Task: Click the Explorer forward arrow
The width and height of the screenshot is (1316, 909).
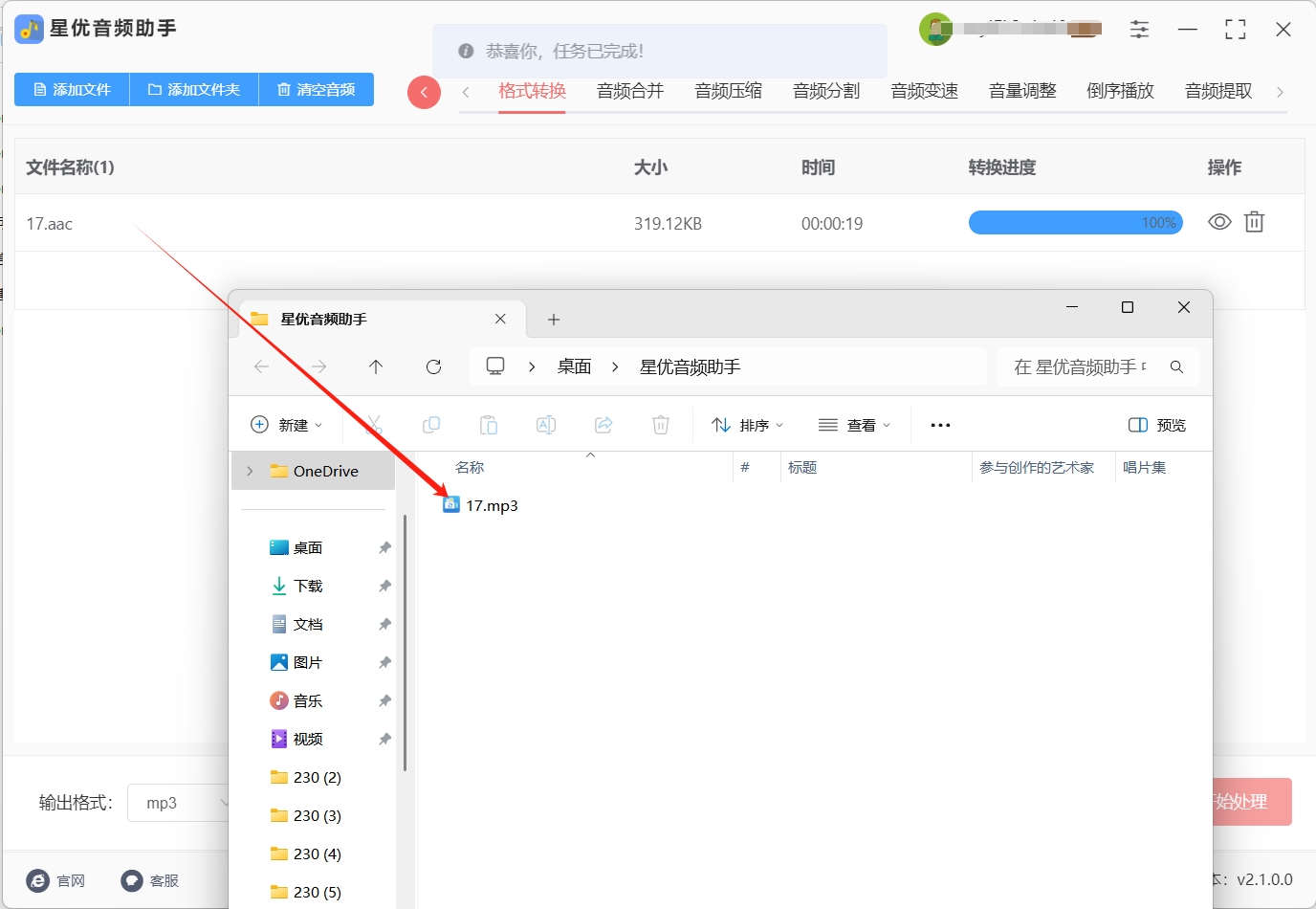Action: tap(318, 366)
